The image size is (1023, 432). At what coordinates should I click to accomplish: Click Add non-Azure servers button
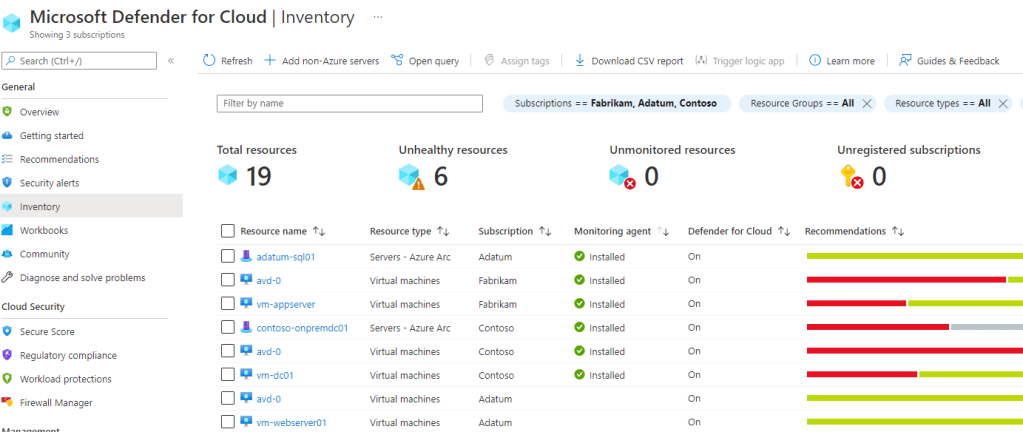[321, 61]
